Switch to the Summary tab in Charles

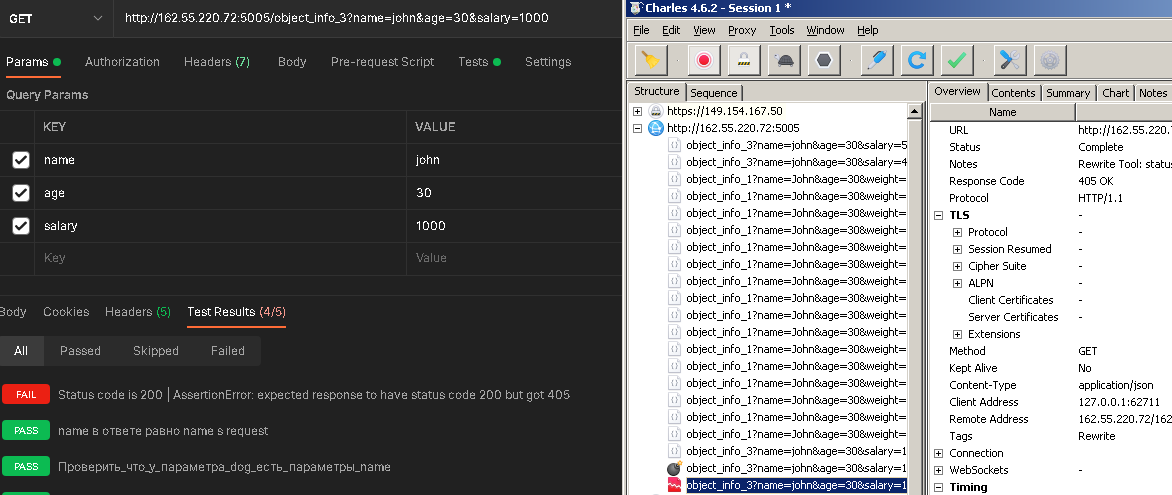pyautogui.click(x=1067, y=93)
